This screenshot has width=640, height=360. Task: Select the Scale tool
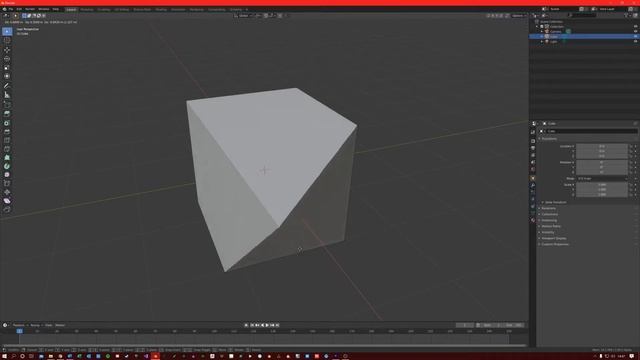pyautogui.click(x=7, y=67)
